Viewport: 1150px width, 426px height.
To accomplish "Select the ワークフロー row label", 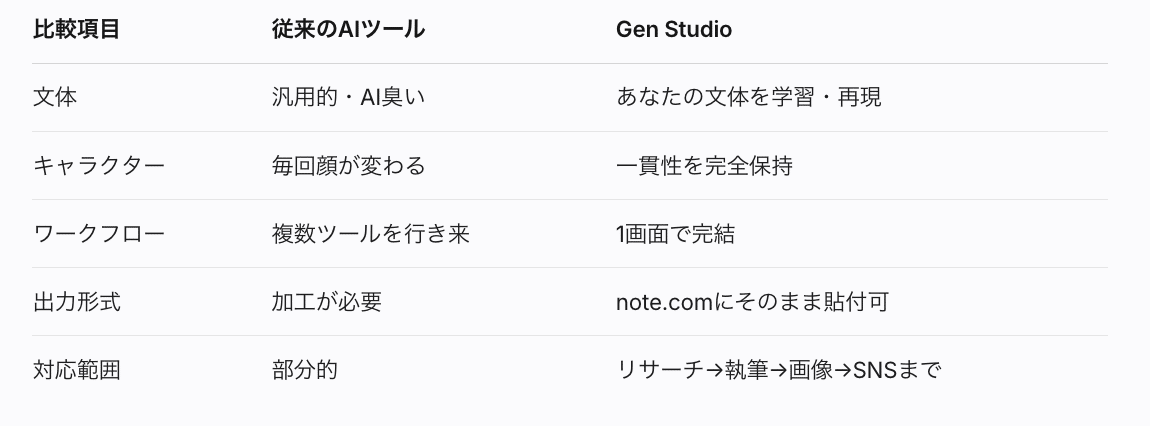I will pyautogui.click(x=99, y=234).
